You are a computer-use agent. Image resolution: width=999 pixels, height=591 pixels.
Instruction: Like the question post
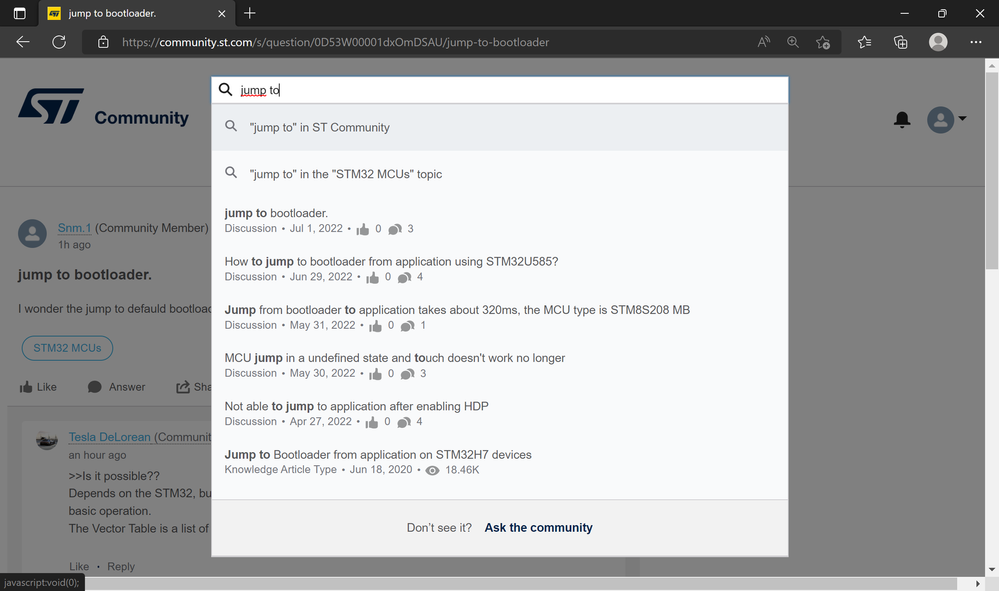coord(38,387)
